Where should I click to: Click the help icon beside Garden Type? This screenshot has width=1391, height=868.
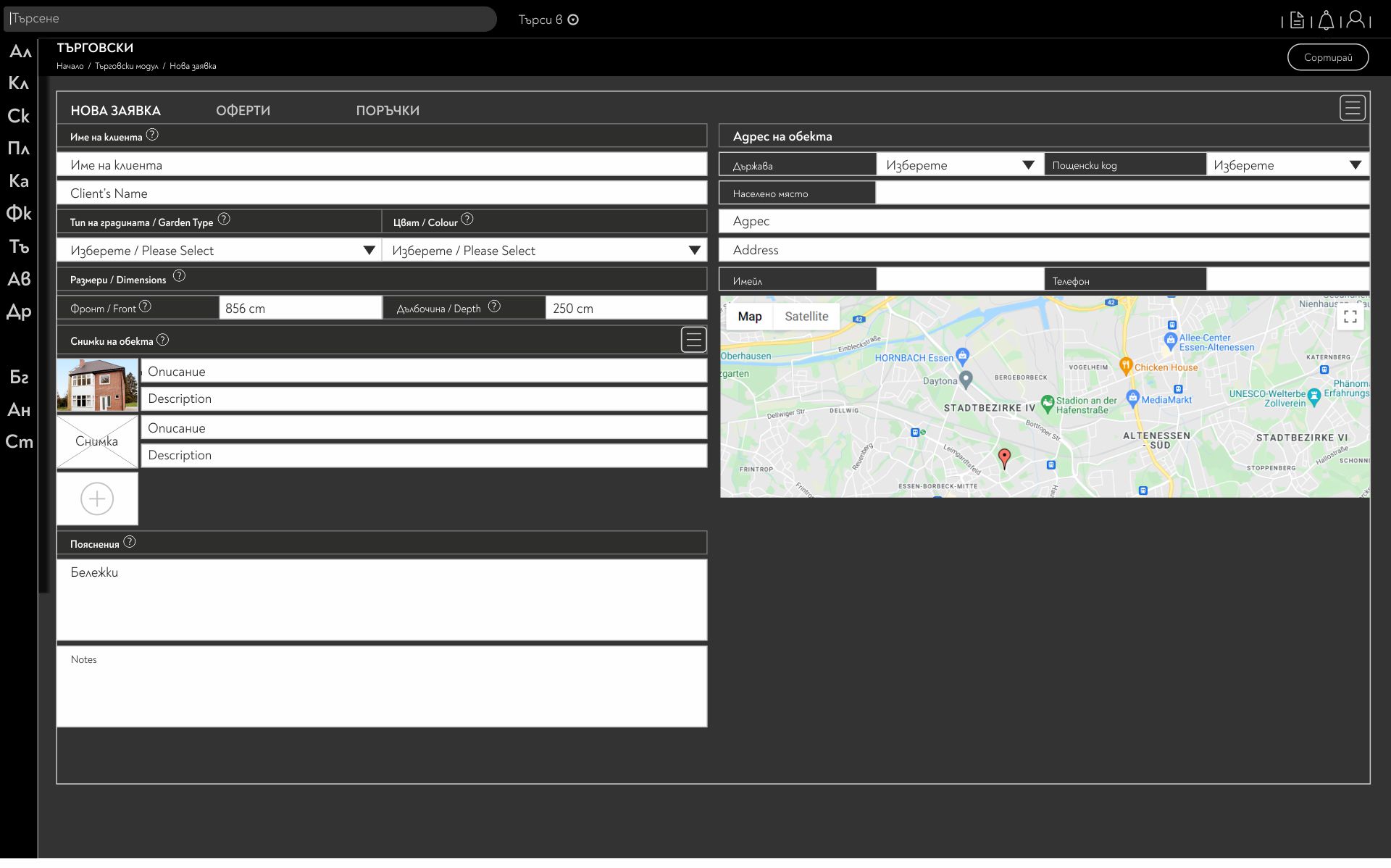tap(224, 219)
